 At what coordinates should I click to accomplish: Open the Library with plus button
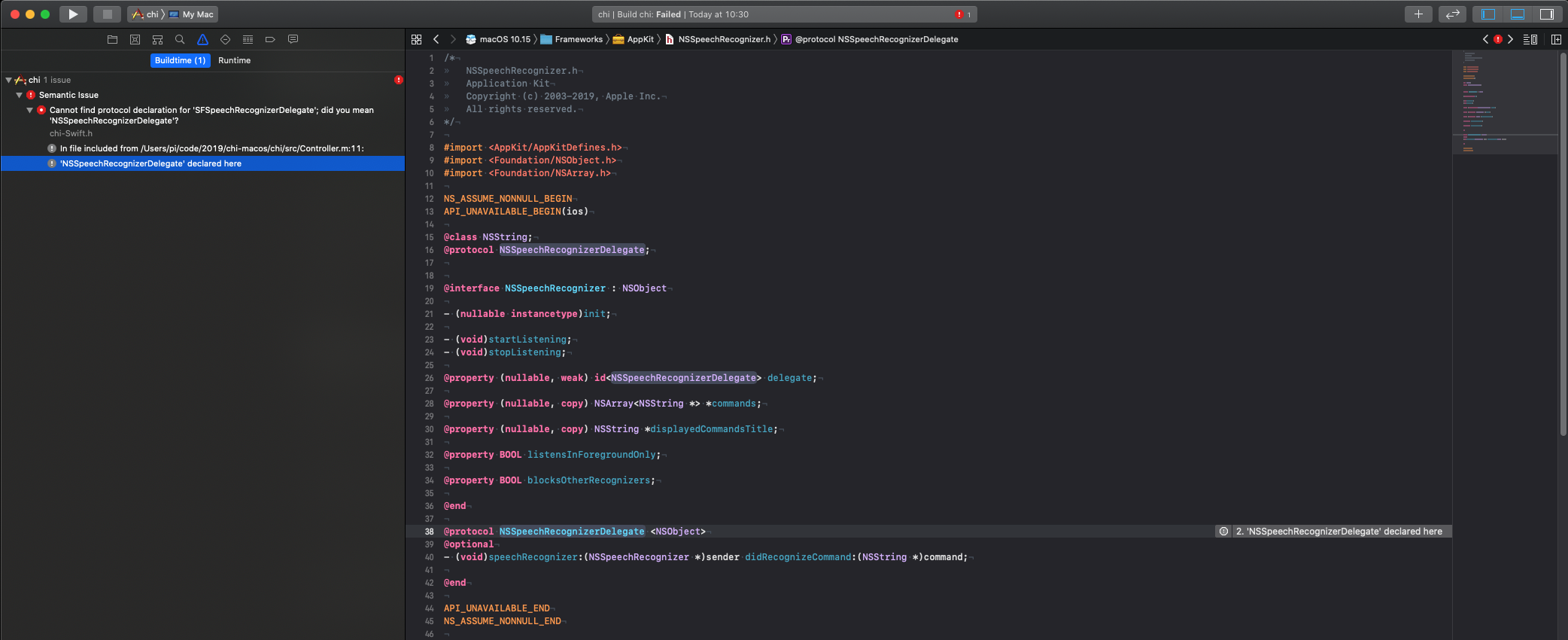pos(1418,14)
